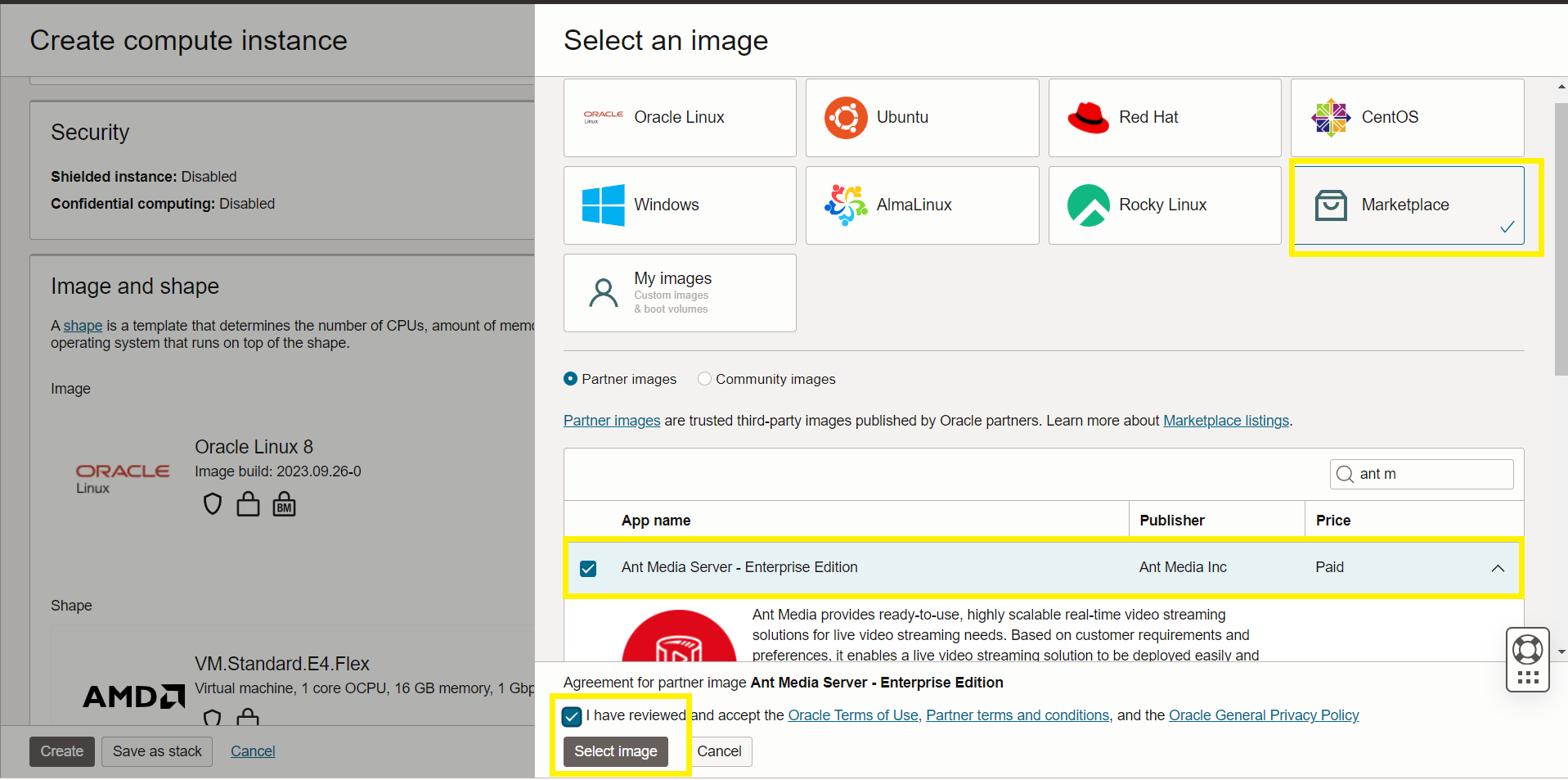This screenshot has height=780, width=1568.
Task: Choose the Windows image tile
Action: [680, 205]
